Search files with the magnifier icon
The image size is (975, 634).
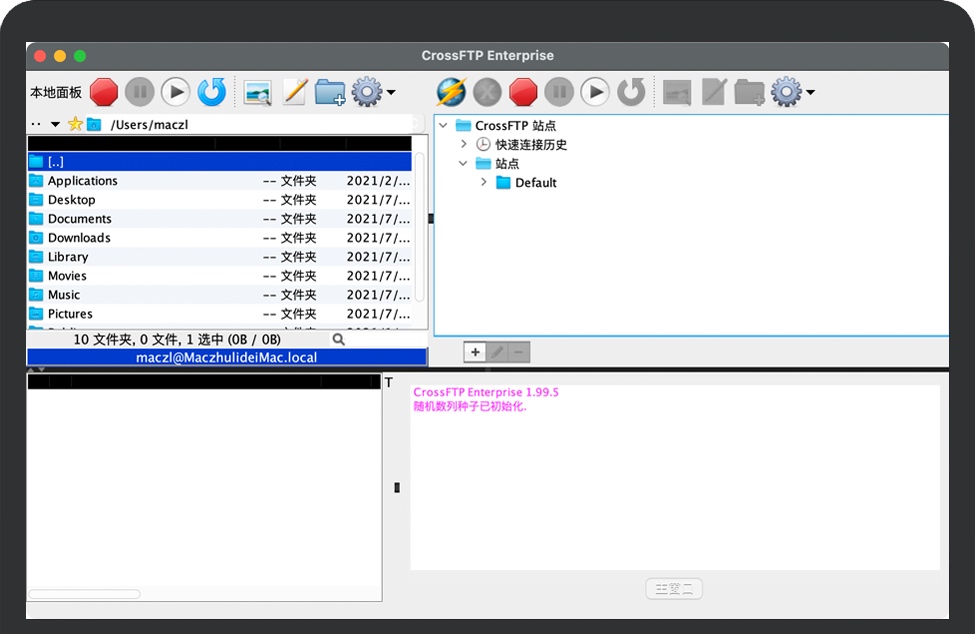(x=338, y=339)
